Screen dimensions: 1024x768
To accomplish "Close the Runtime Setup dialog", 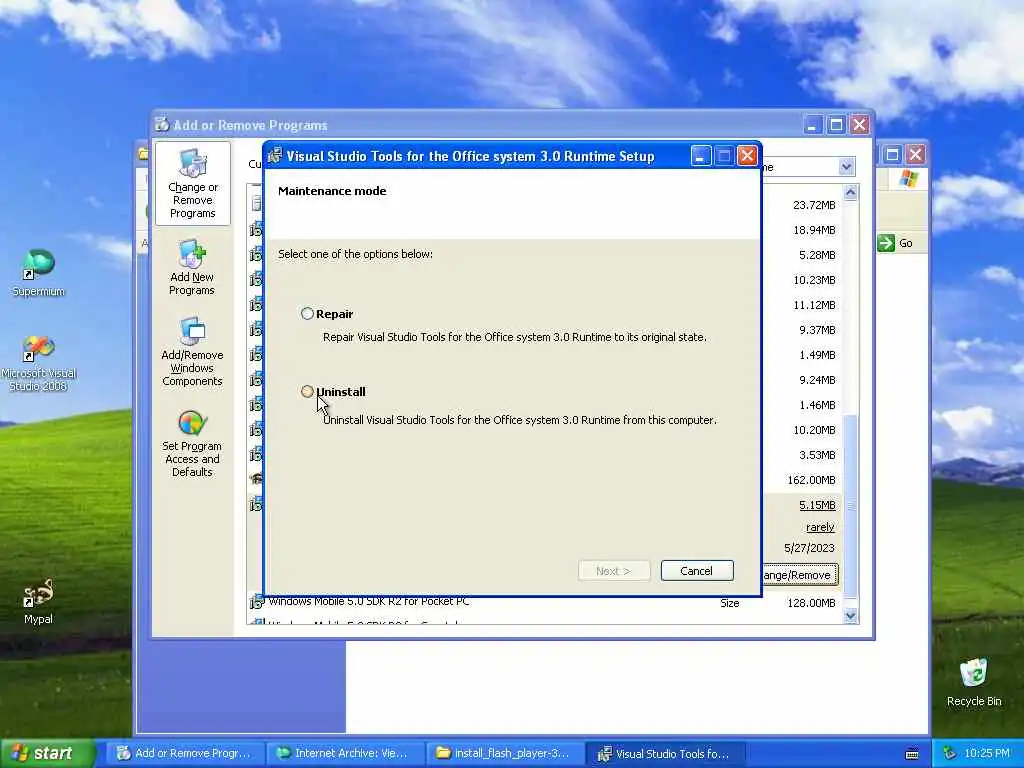I will [x=747, y=155].
